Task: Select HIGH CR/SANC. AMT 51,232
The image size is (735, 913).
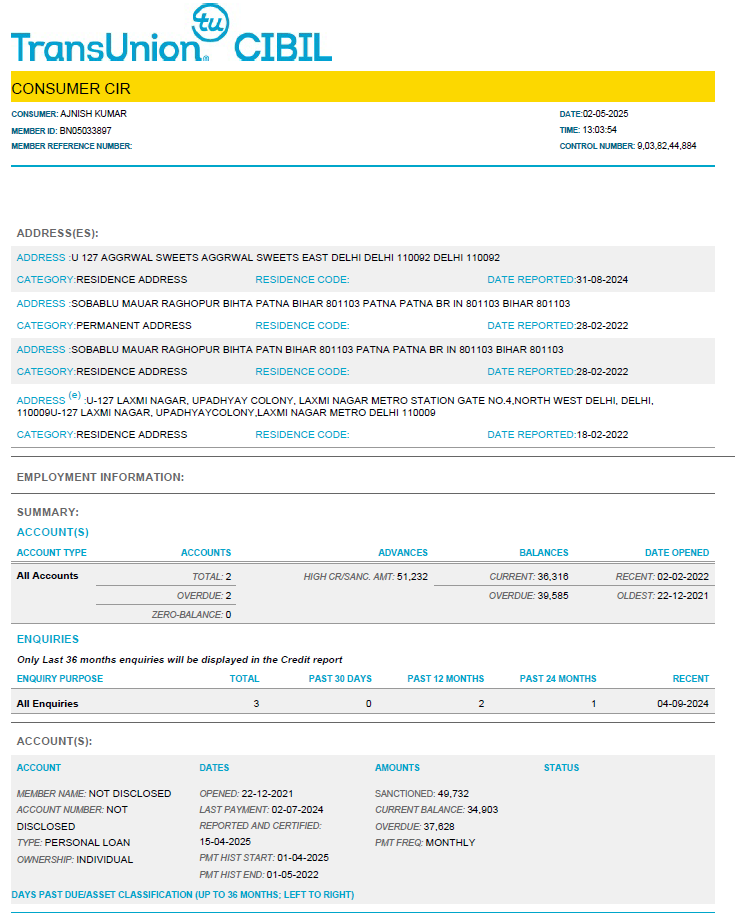Action: [366, 576]
